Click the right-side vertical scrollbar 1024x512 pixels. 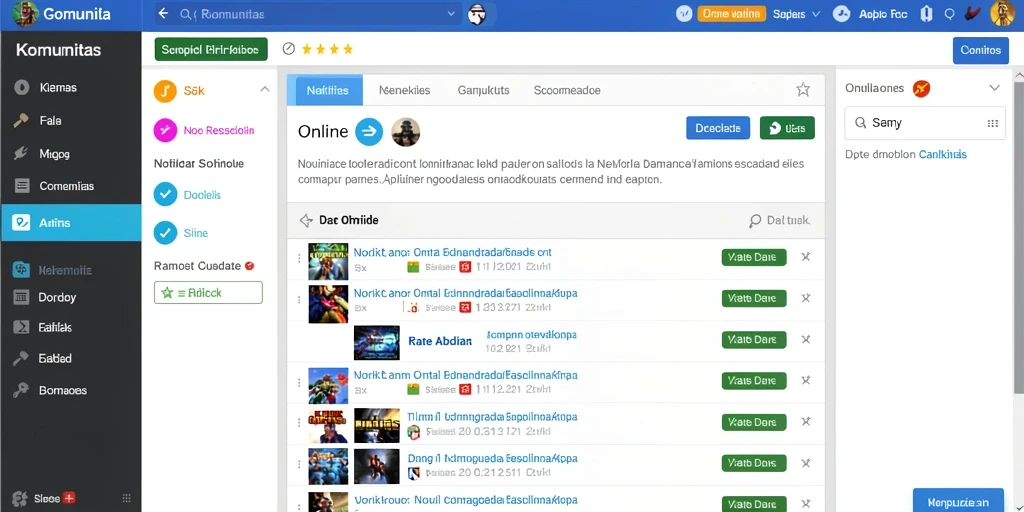coord(1018,235)
